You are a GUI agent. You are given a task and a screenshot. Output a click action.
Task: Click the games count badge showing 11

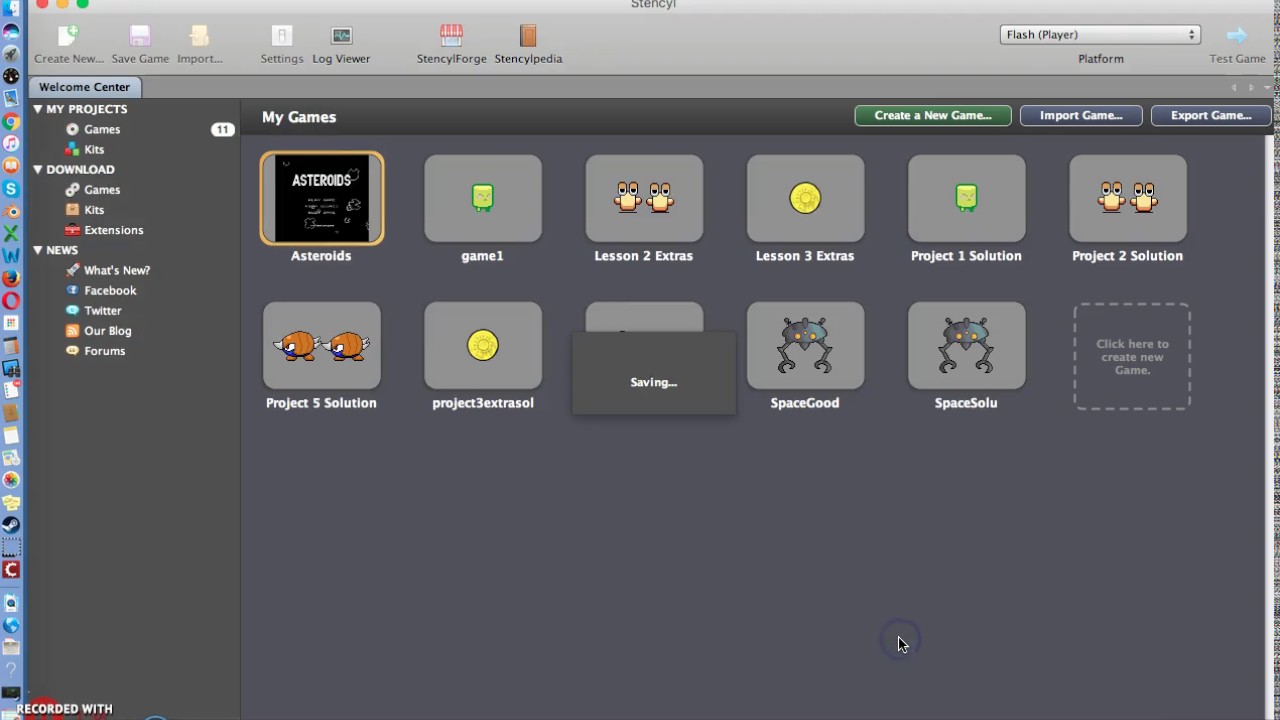pos(222,129)
